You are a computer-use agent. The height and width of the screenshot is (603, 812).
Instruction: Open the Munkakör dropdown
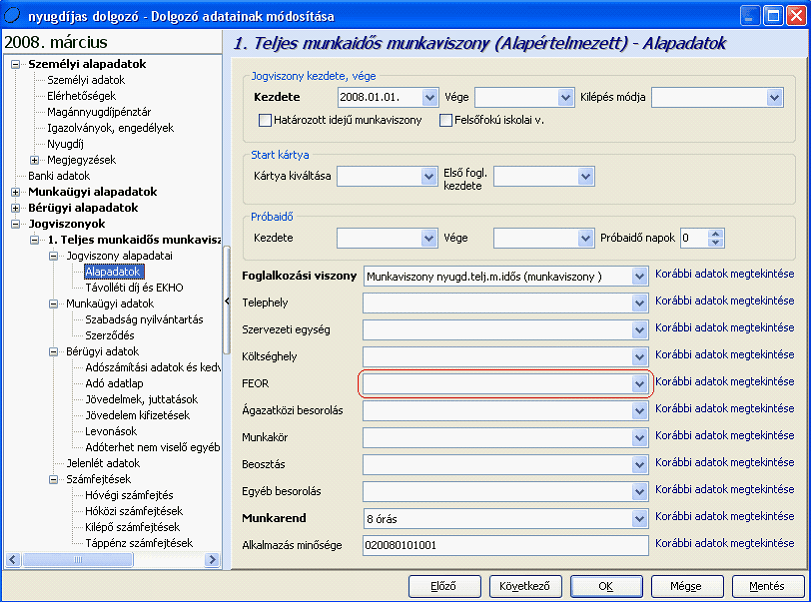click(x=640, y=438)
